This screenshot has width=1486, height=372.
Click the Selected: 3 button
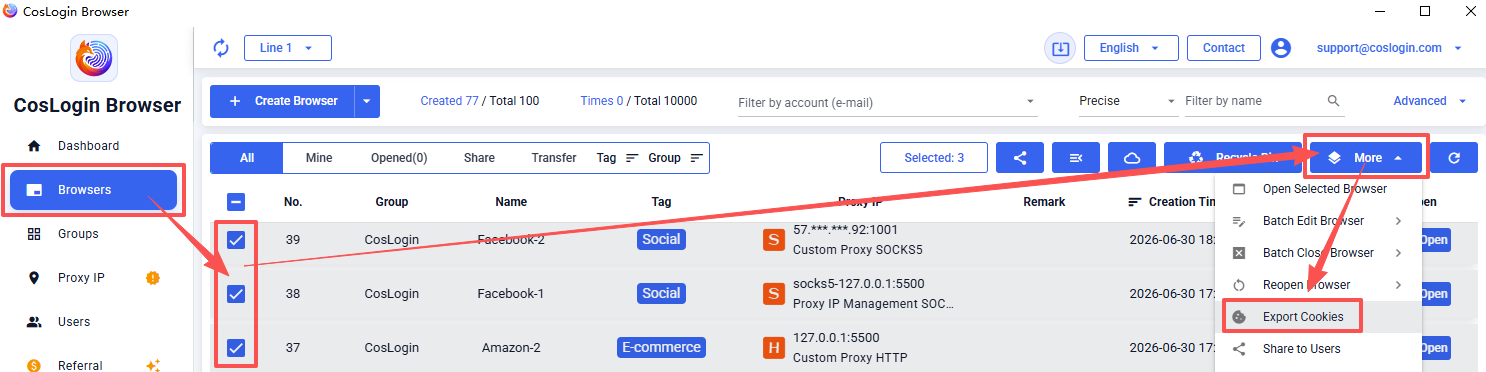coord(934,158)
